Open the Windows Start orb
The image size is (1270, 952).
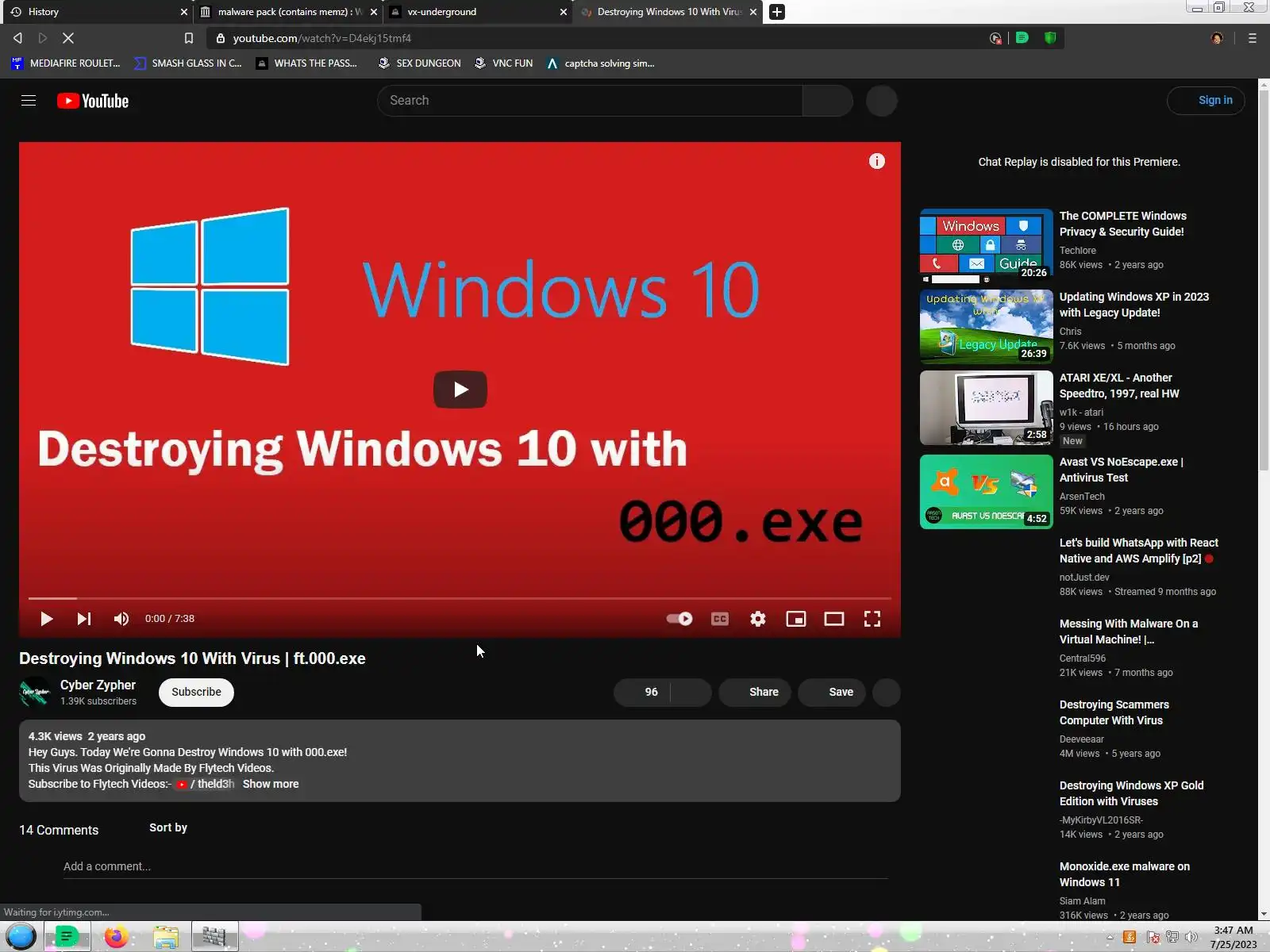click(21, 937)
